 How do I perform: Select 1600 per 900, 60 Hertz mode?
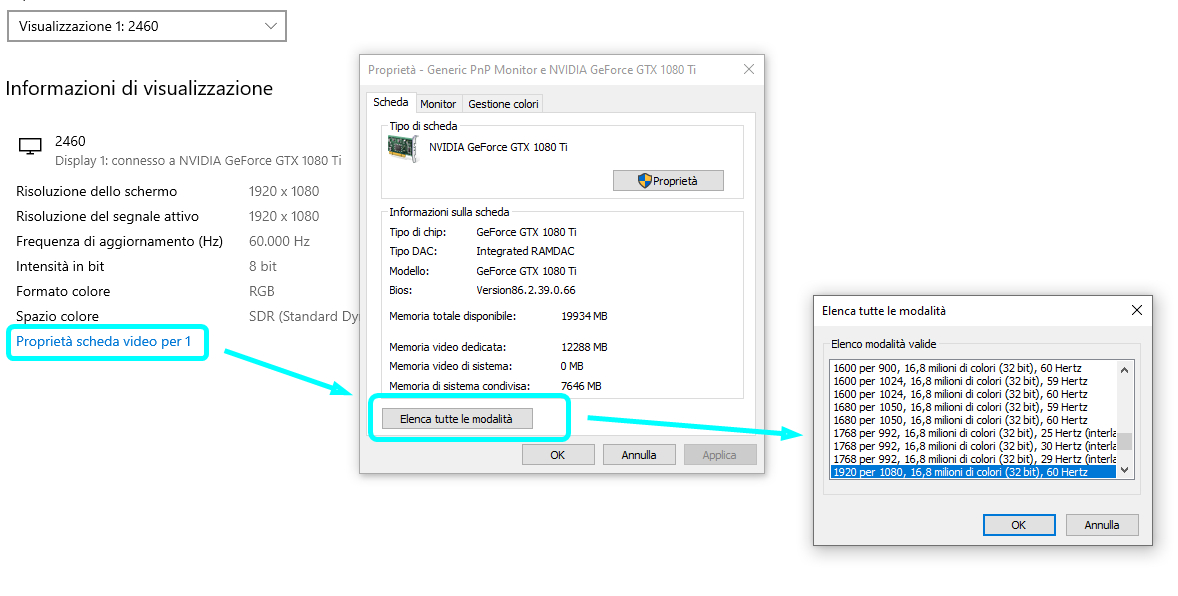tap(974, 368)
